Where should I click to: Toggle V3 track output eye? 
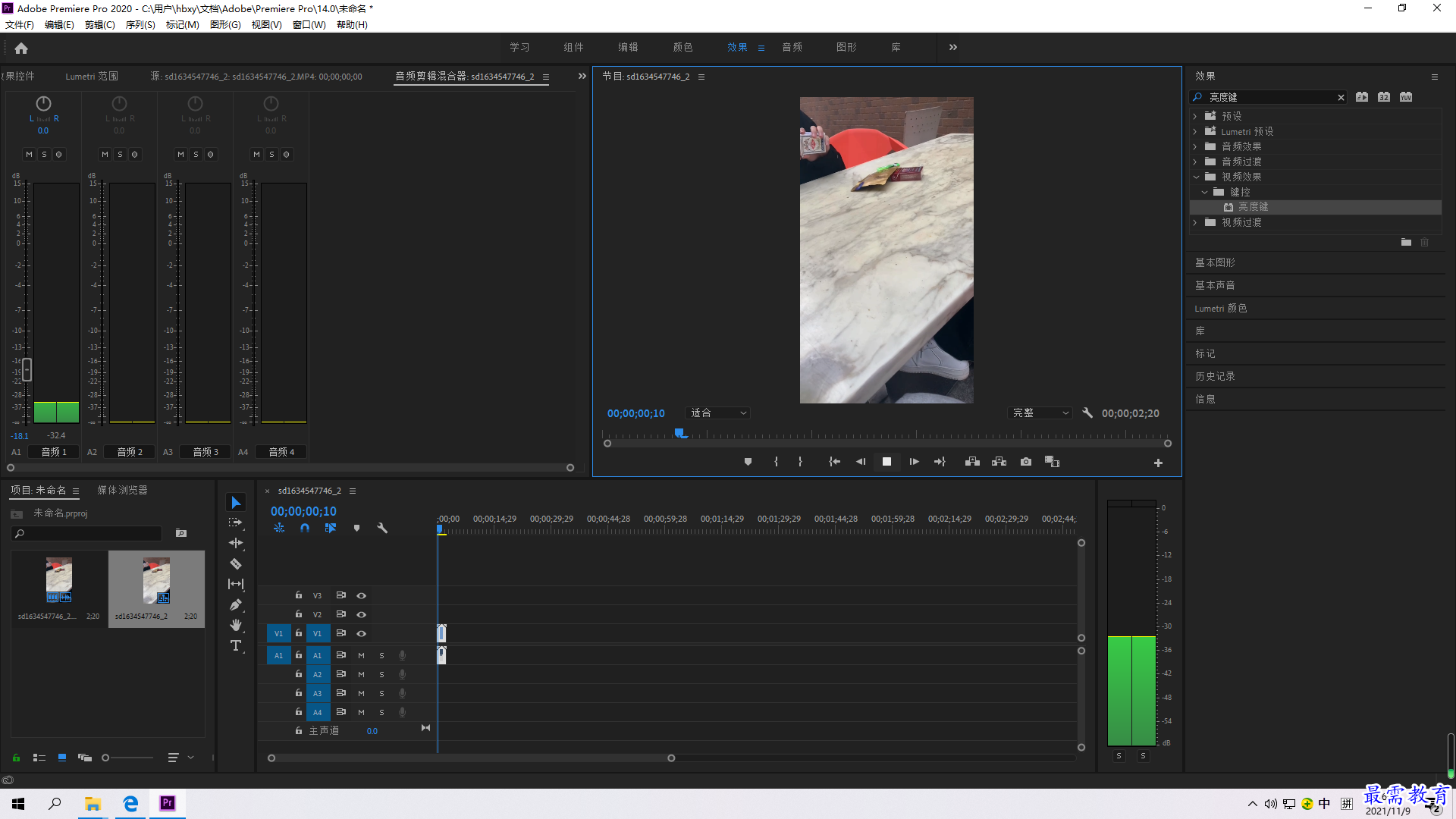tap(362, 596)
